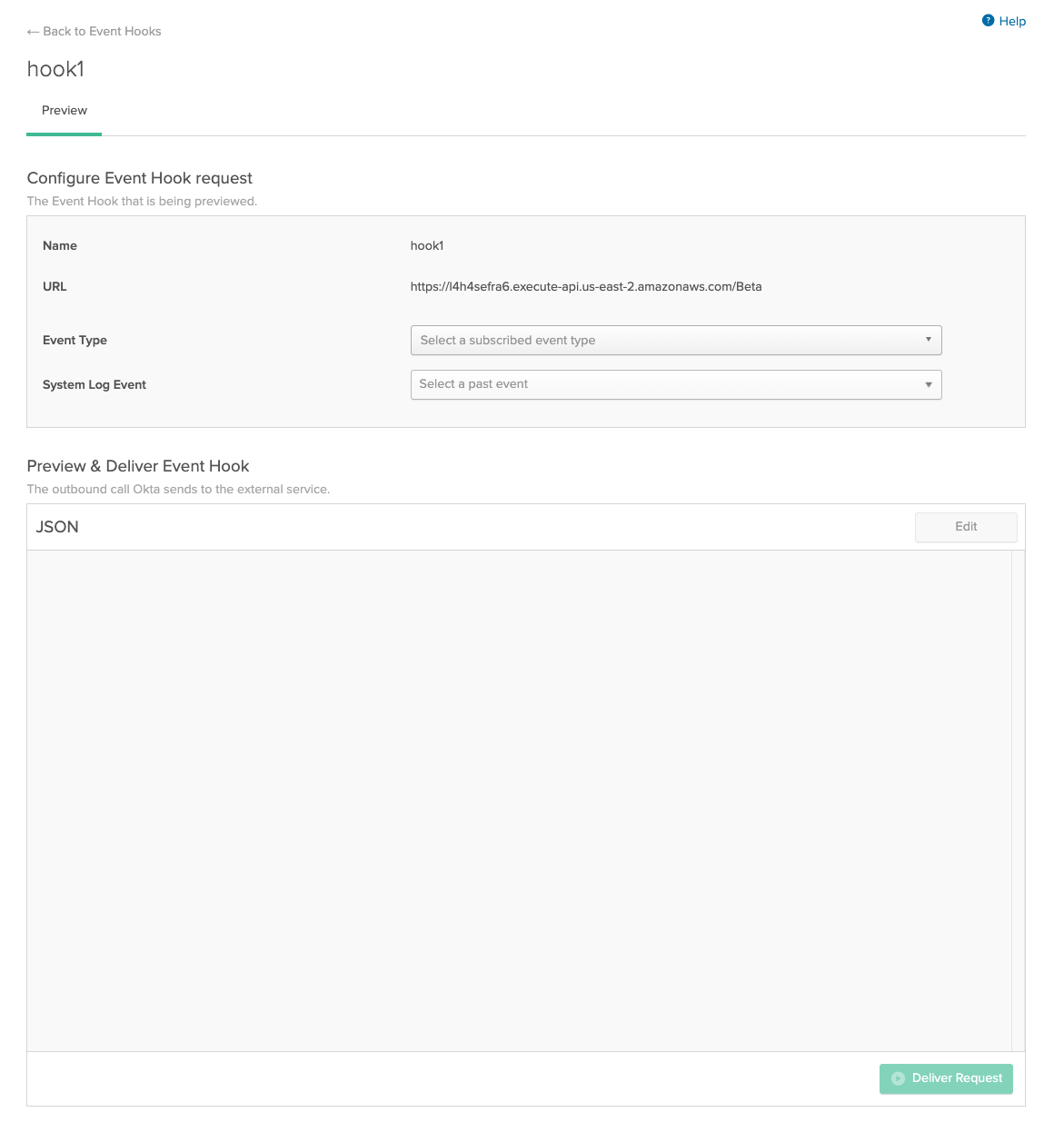Open the 'Select a past event' combo box

tap(675, 384)
